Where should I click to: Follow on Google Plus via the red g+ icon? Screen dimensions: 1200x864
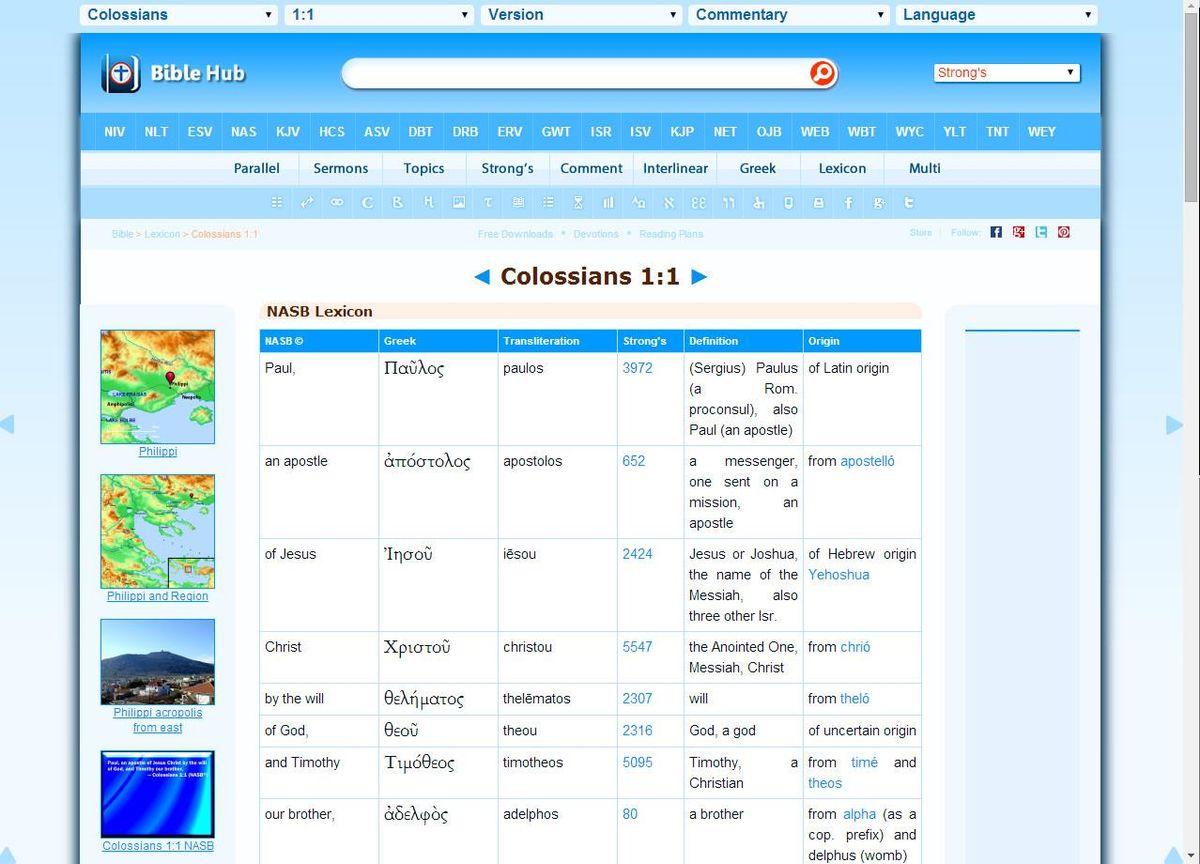coord(1019,232)
